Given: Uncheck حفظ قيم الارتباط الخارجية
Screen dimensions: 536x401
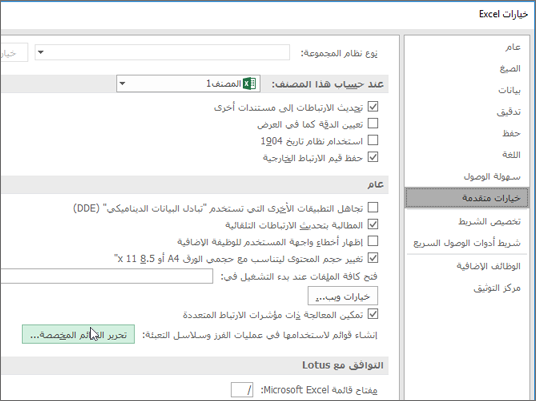Looking at the screenshot, I should point(373,157).
